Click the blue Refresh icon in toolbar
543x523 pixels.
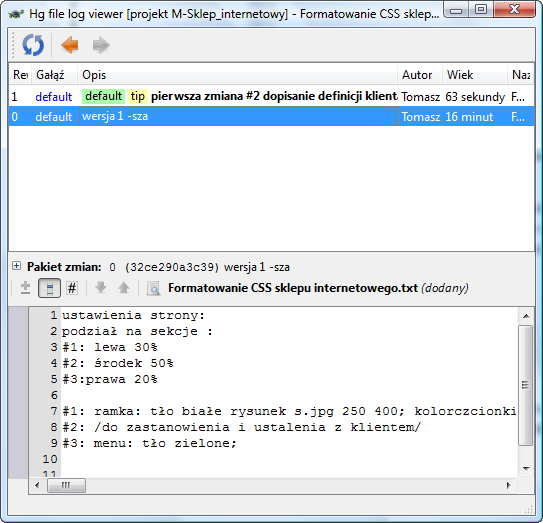click(x=33, y=45)
